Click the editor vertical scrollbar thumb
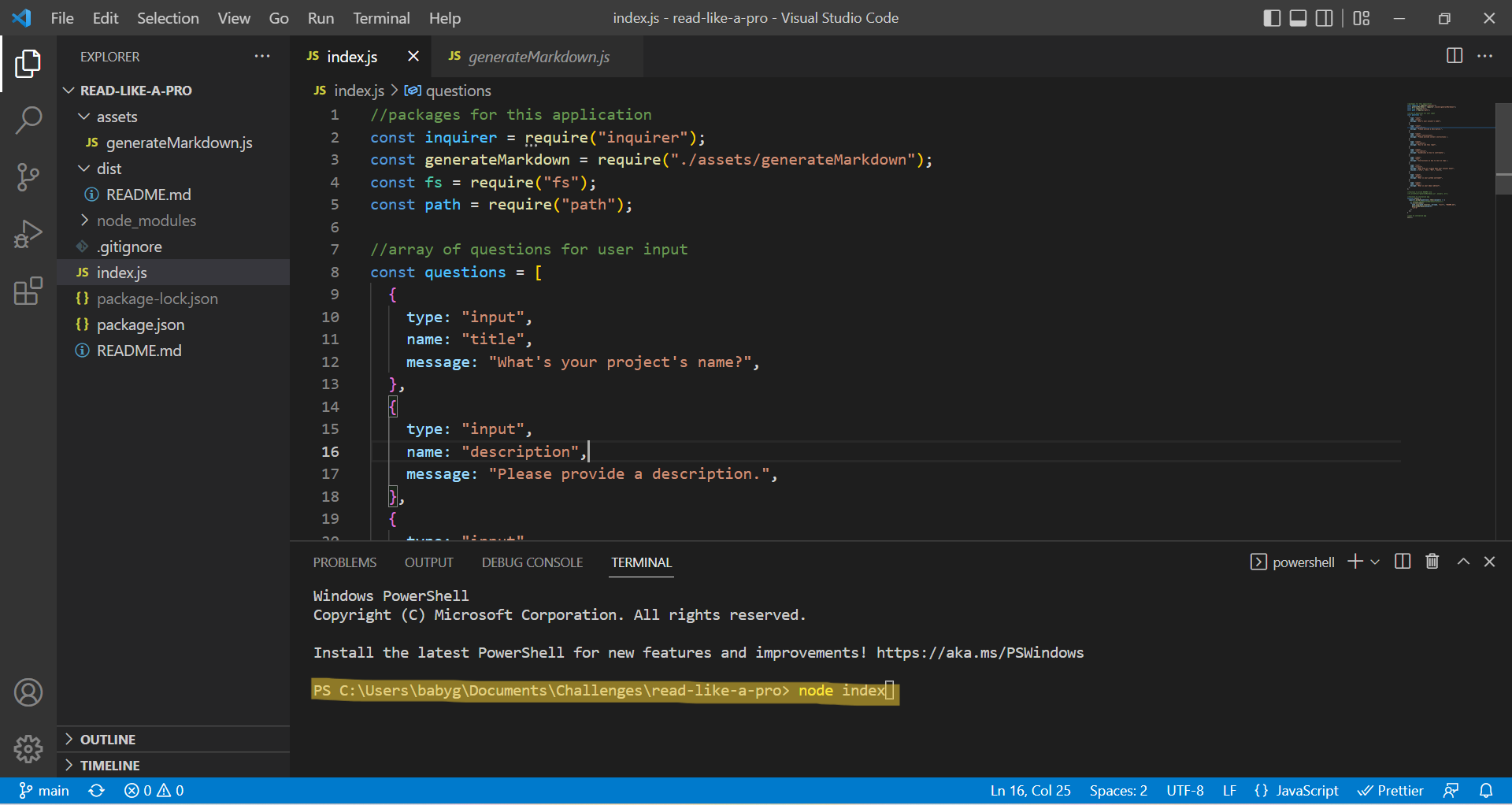This screenshot has width=1512, height=805. tap(1503, 148)
